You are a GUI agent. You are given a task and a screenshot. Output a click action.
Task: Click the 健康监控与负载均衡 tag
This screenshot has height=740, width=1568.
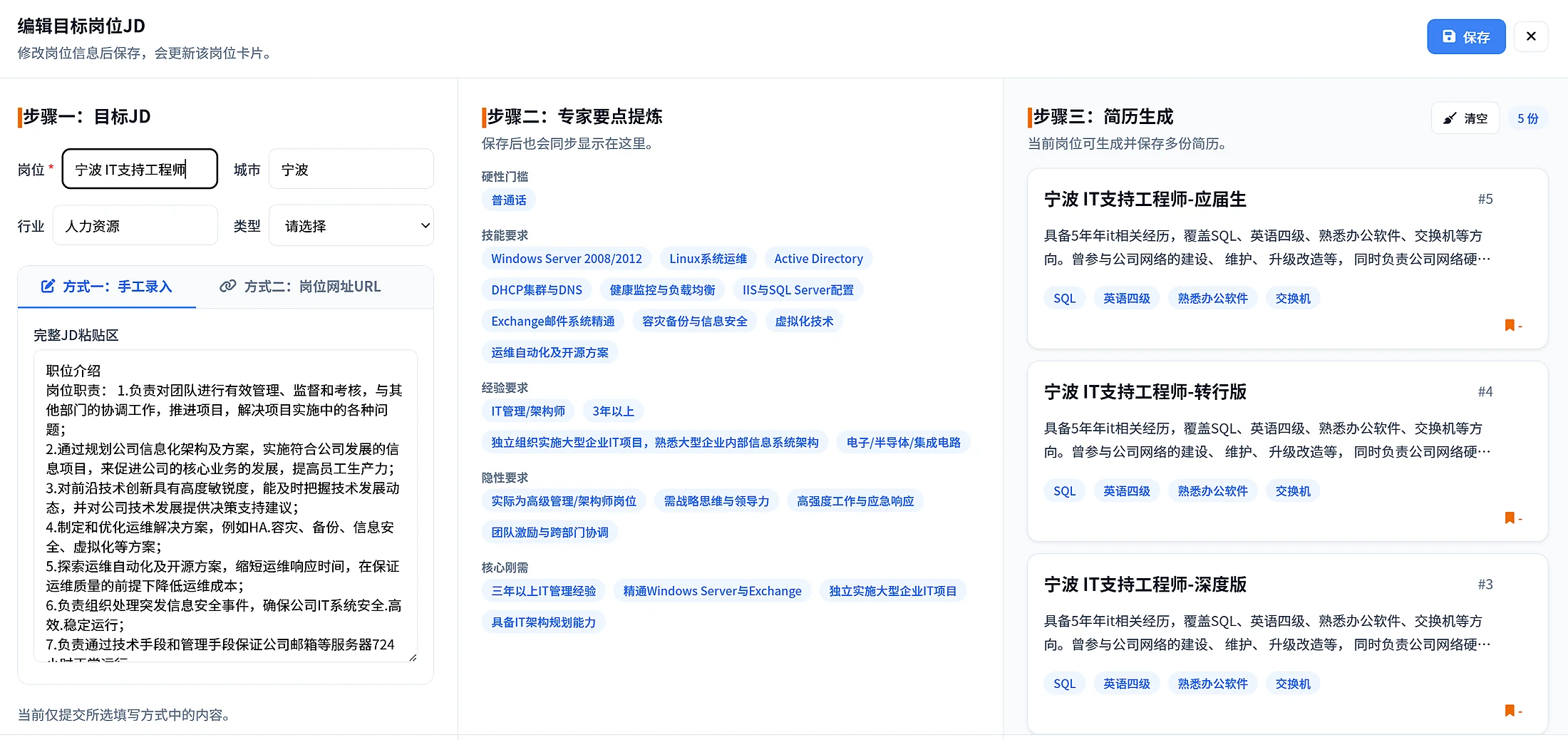662,289
